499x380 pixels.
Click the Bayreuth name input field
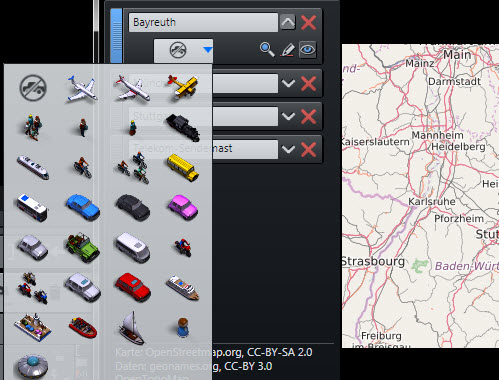coord(203,22)
